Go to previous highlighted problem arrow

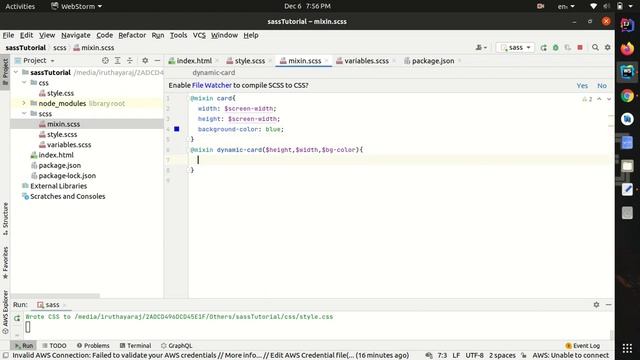click(x=599, y=99)
